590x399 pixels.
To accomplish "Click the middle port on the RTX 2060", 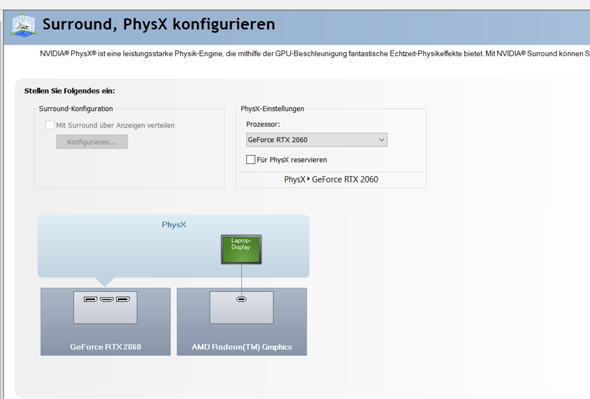I will tap(107, 299).
